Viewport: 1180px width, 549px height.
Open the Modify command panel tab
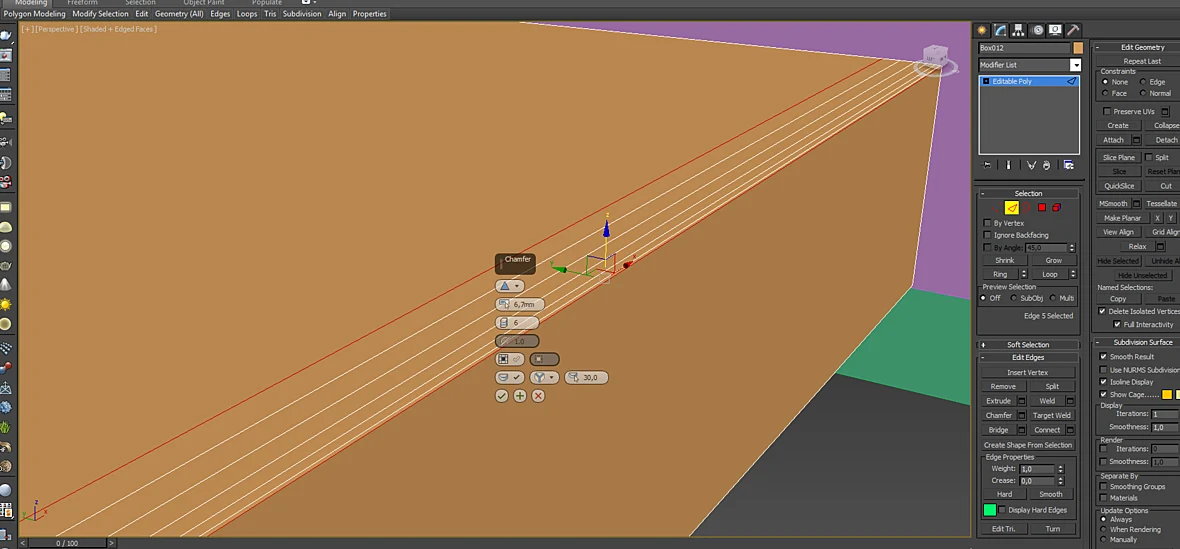pyautogui.click(x=1000, y=30)
